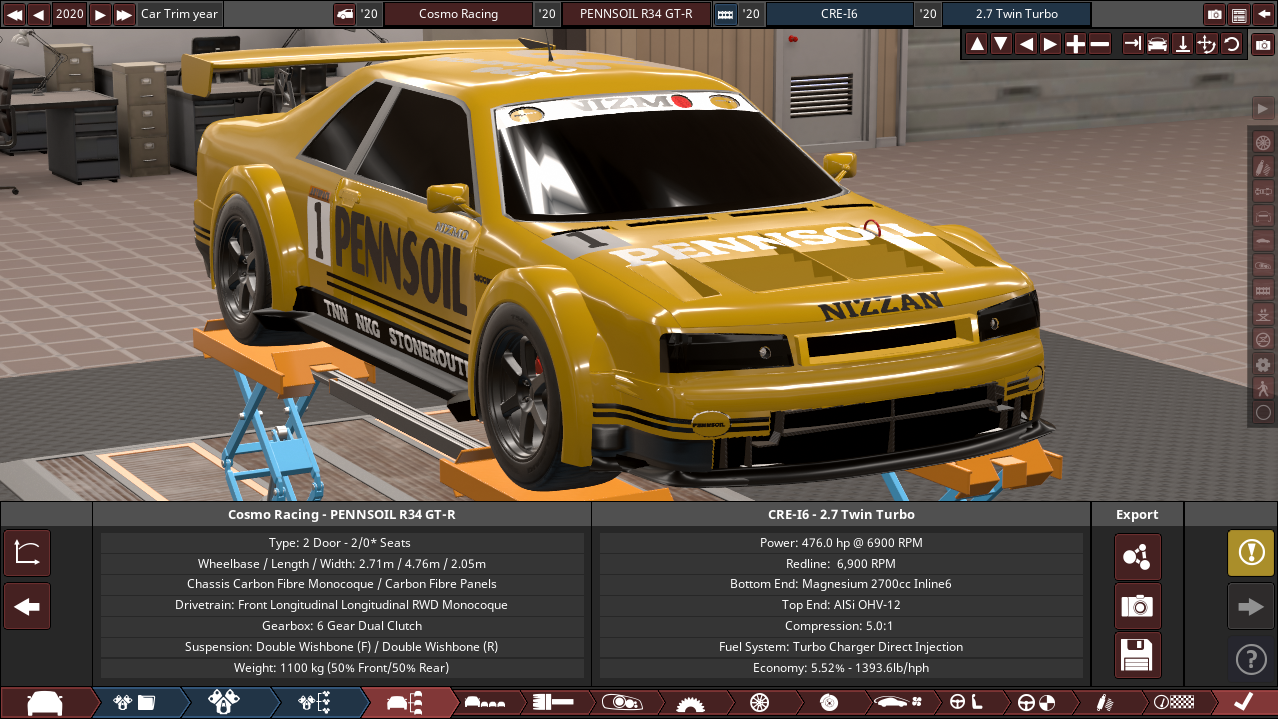Click the top-down view arrow icon

pos(1183,44)
